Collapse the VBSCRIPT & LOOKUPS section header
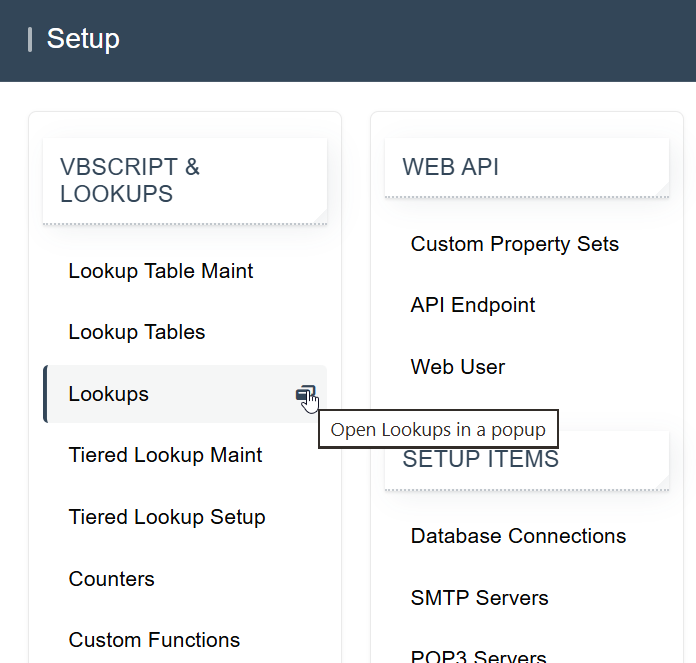The image size is (696, 663). click(x=185, y=181)
